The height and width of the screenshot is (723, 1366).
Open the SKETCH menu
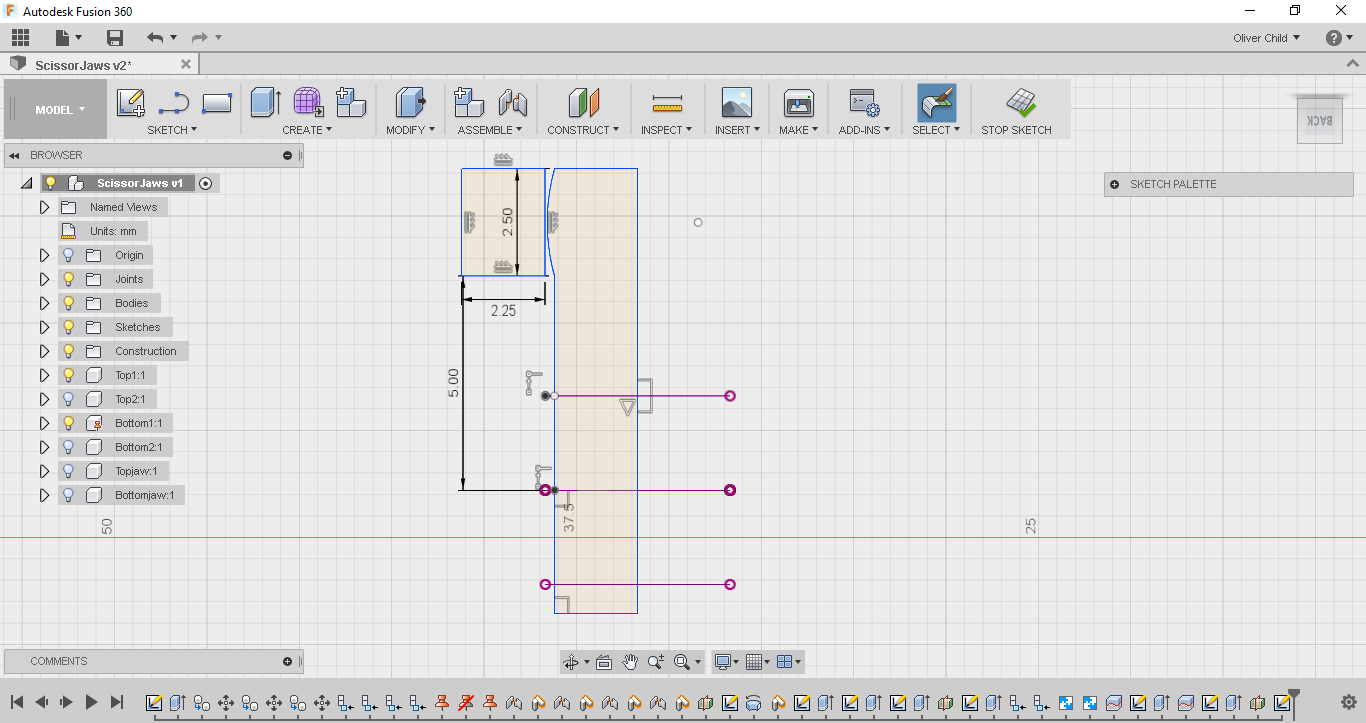172,130
